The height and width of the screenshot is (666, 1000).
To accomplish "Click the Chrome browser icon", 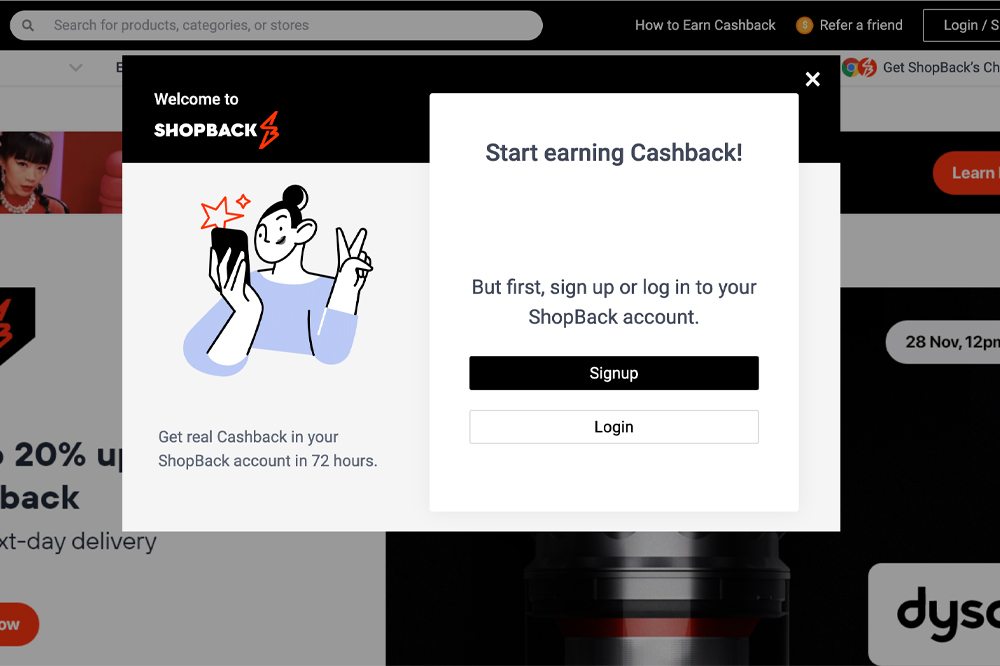I will (x=851, y=67).
